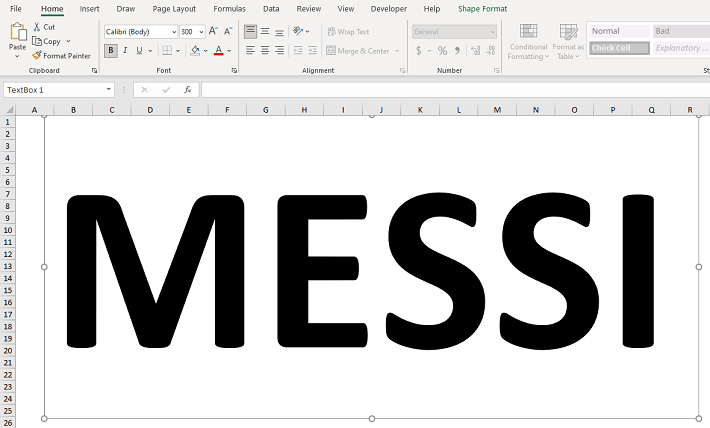This screenshot has height=428, width=710.
Task: Open the font size 300 dropdown
Action: 201,32
